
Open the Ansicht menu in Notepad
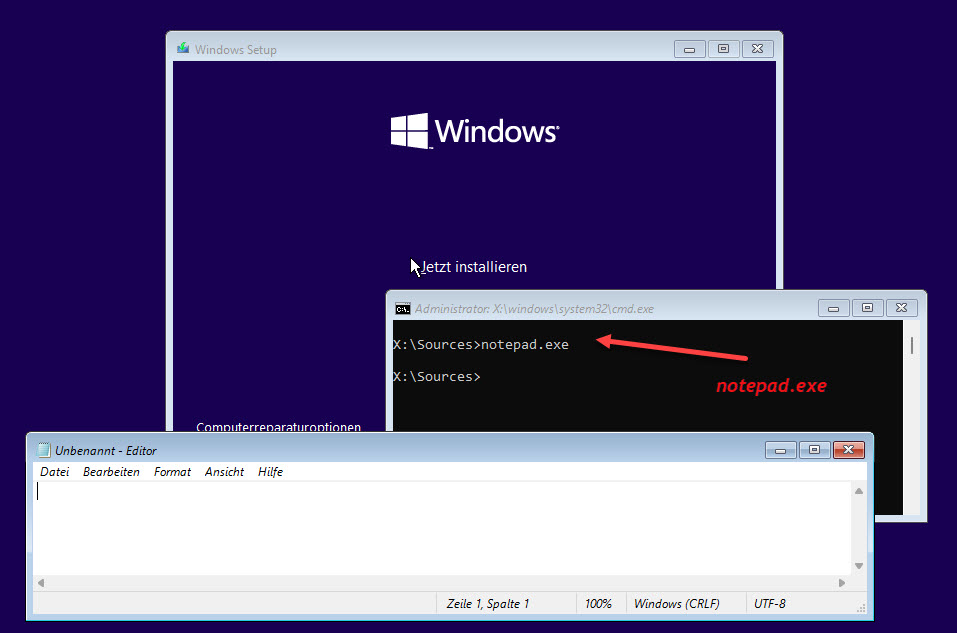pyautogui.click(x=223, y=471)
